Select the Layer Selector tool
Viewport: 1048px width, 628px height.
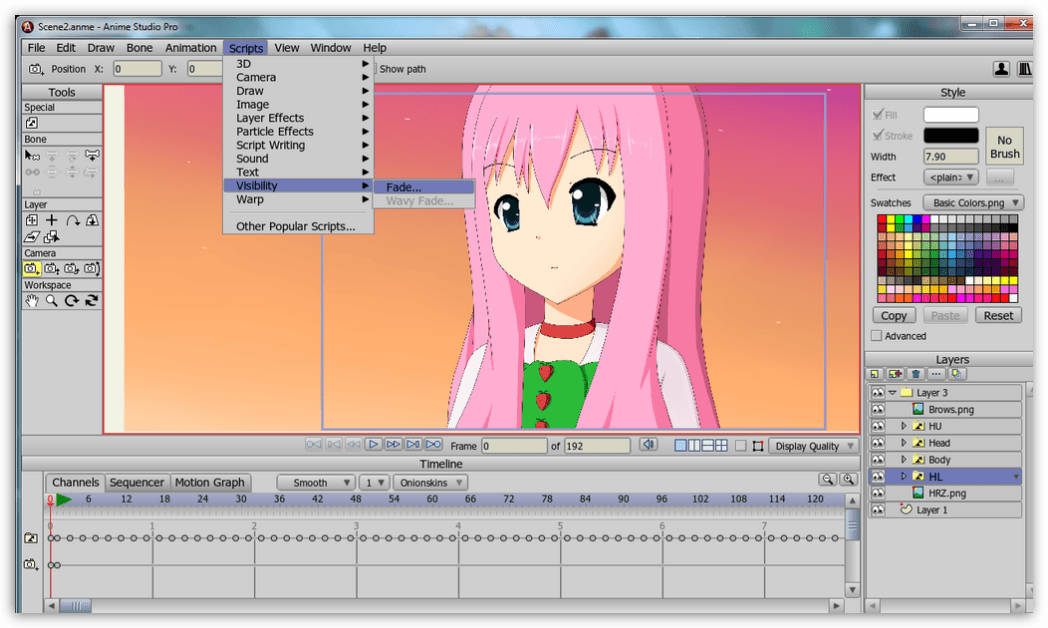51,237
